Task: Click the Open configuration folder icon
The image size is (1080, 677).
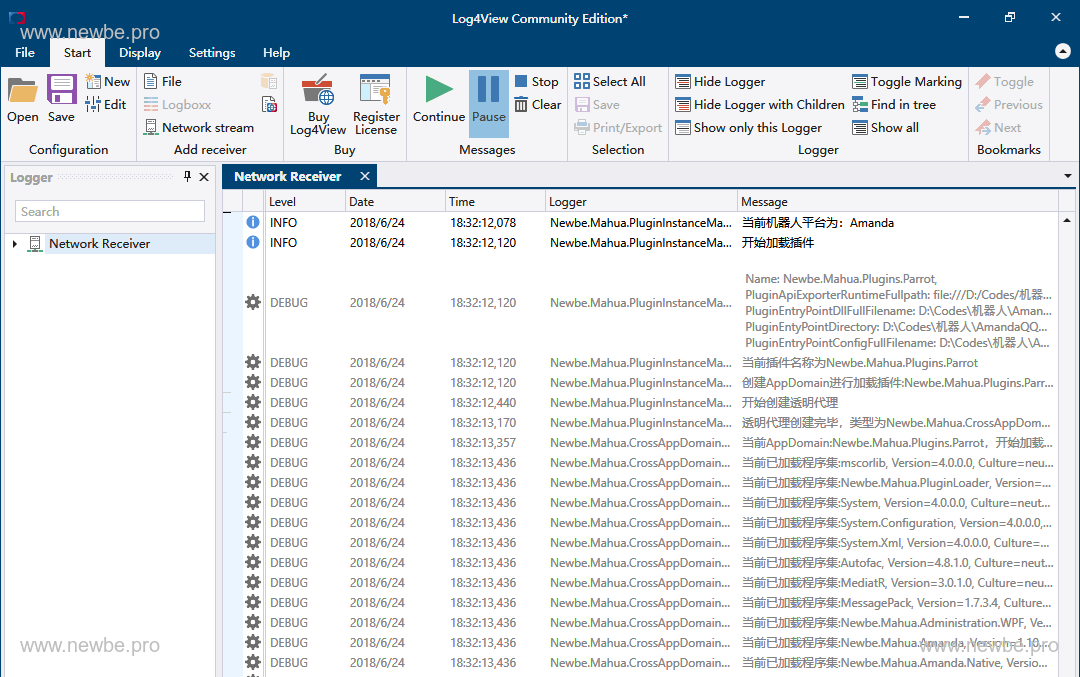Action: 22,92
